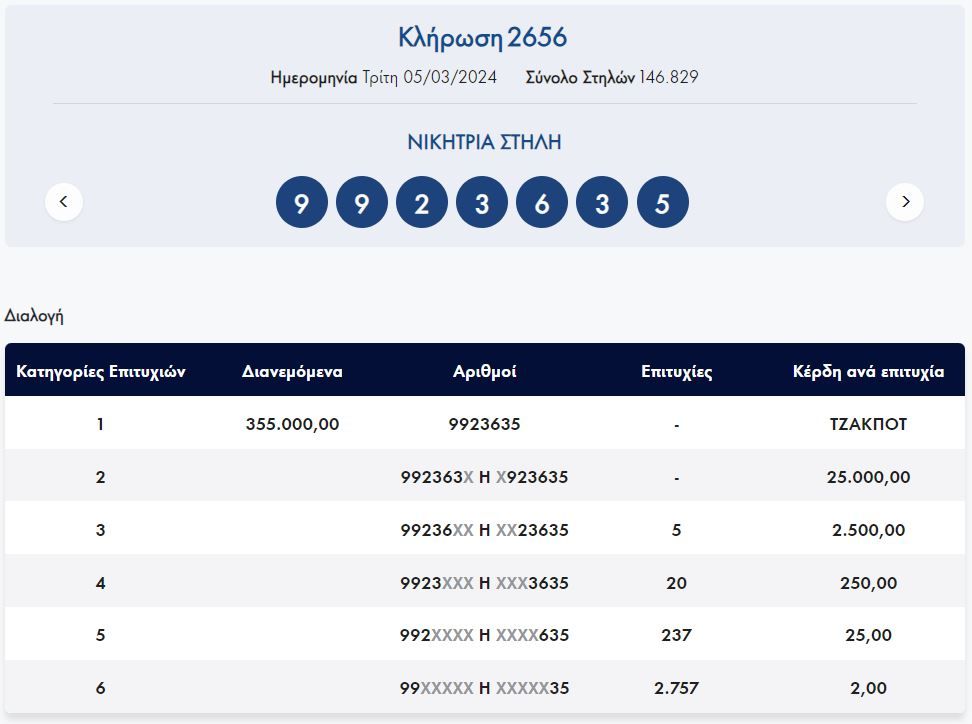972x724 pixels.
Task: Click the total columns value 146.829
Action: tap(669, 78)
